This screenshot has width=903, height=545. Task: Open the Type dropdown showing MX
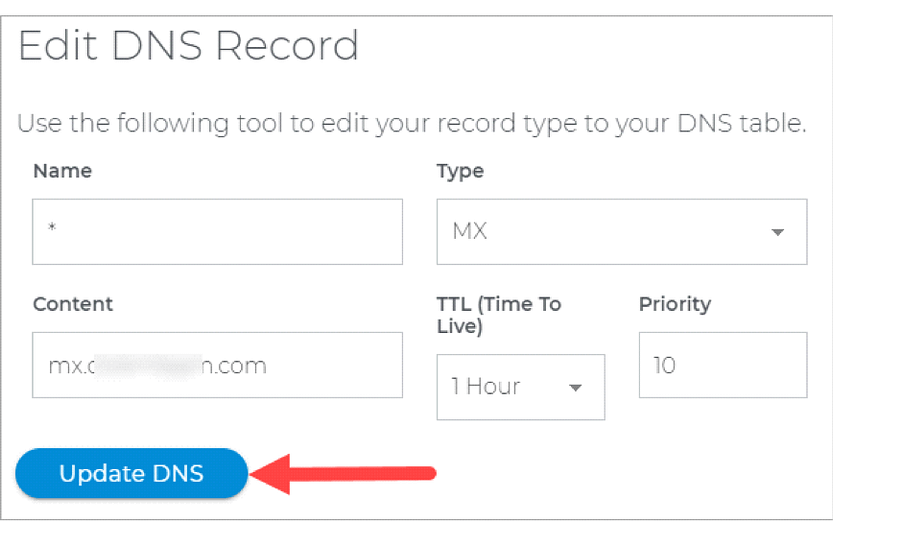pos(621,231)
